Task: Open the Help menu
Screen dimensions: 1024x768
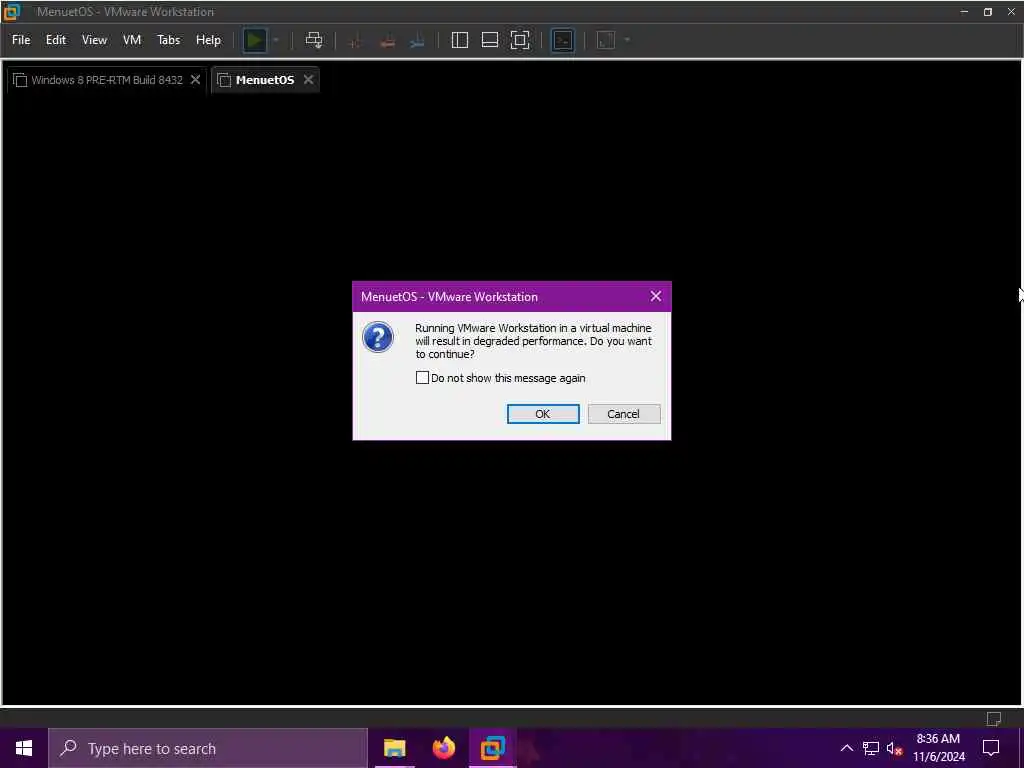Action: tap(208, 40)
